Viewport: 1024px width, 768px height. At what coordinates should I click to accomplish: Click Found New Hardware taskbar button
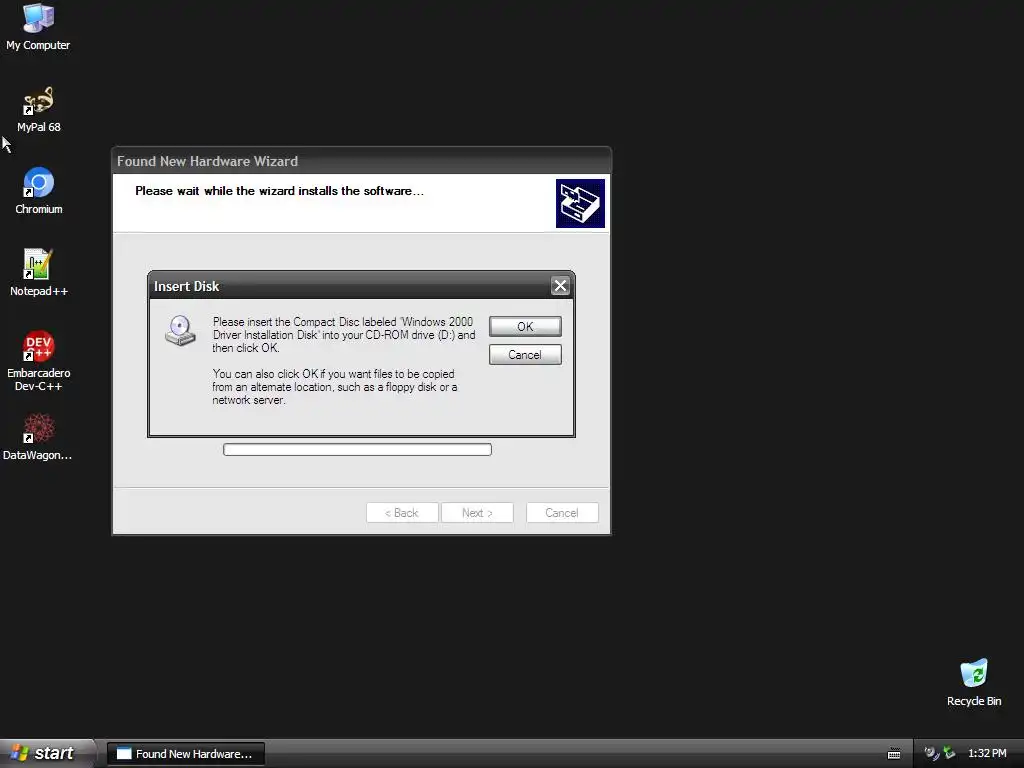click(x=186, y=754)
